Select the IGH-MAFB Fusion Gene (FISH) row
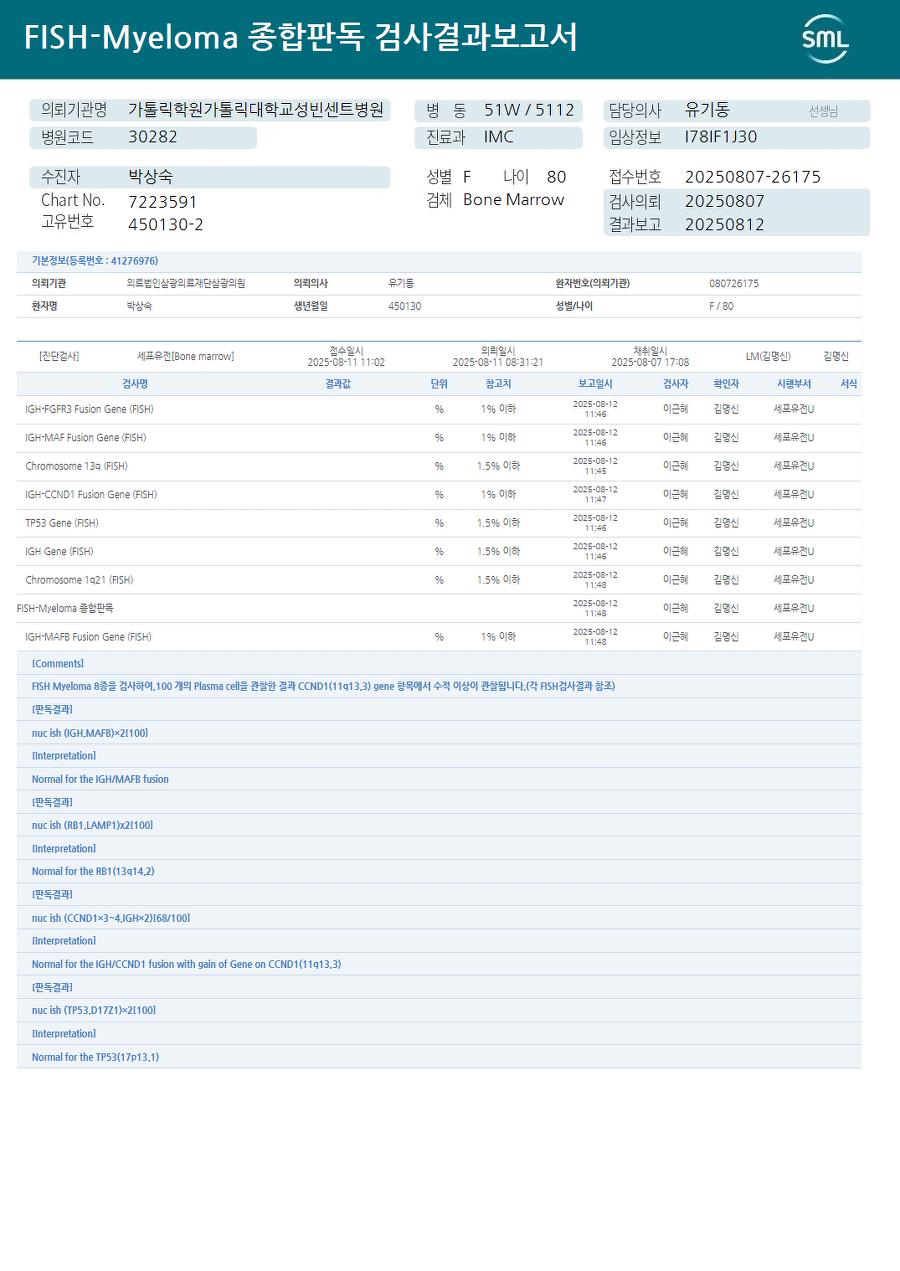 click(x=439, y=637)
